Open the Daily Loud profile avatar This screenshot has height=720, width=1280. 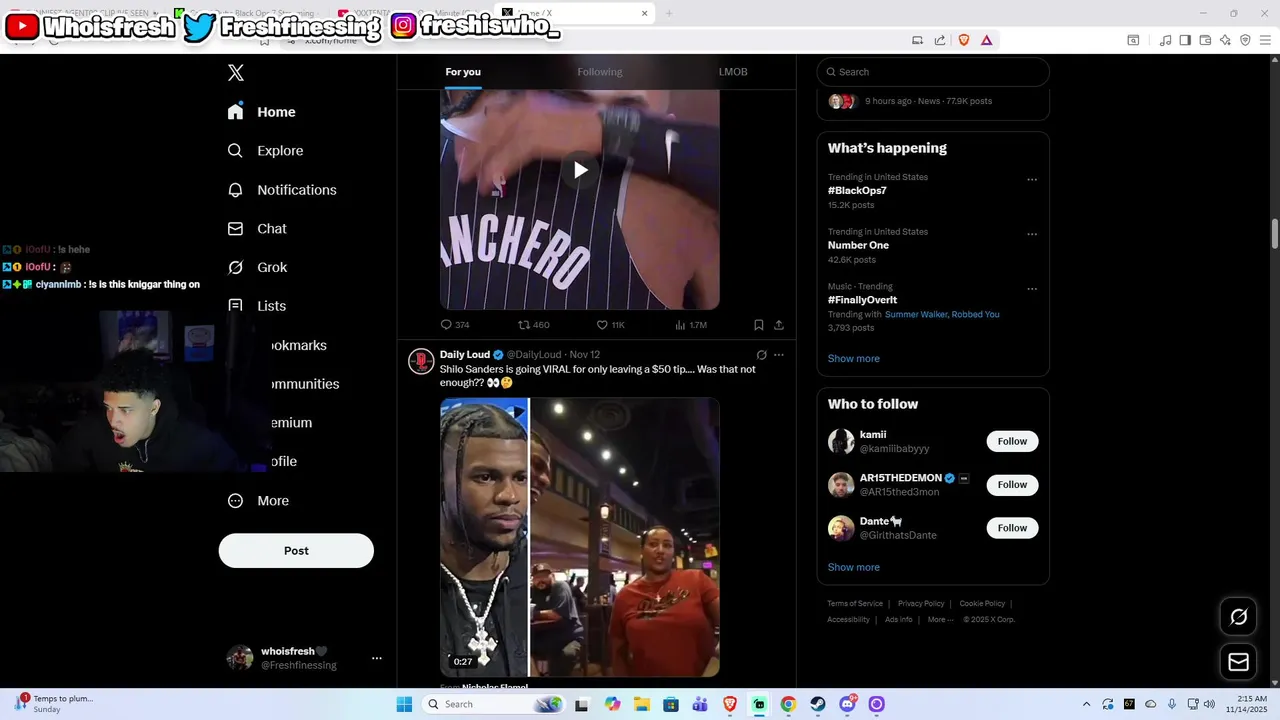coord(421,361)
